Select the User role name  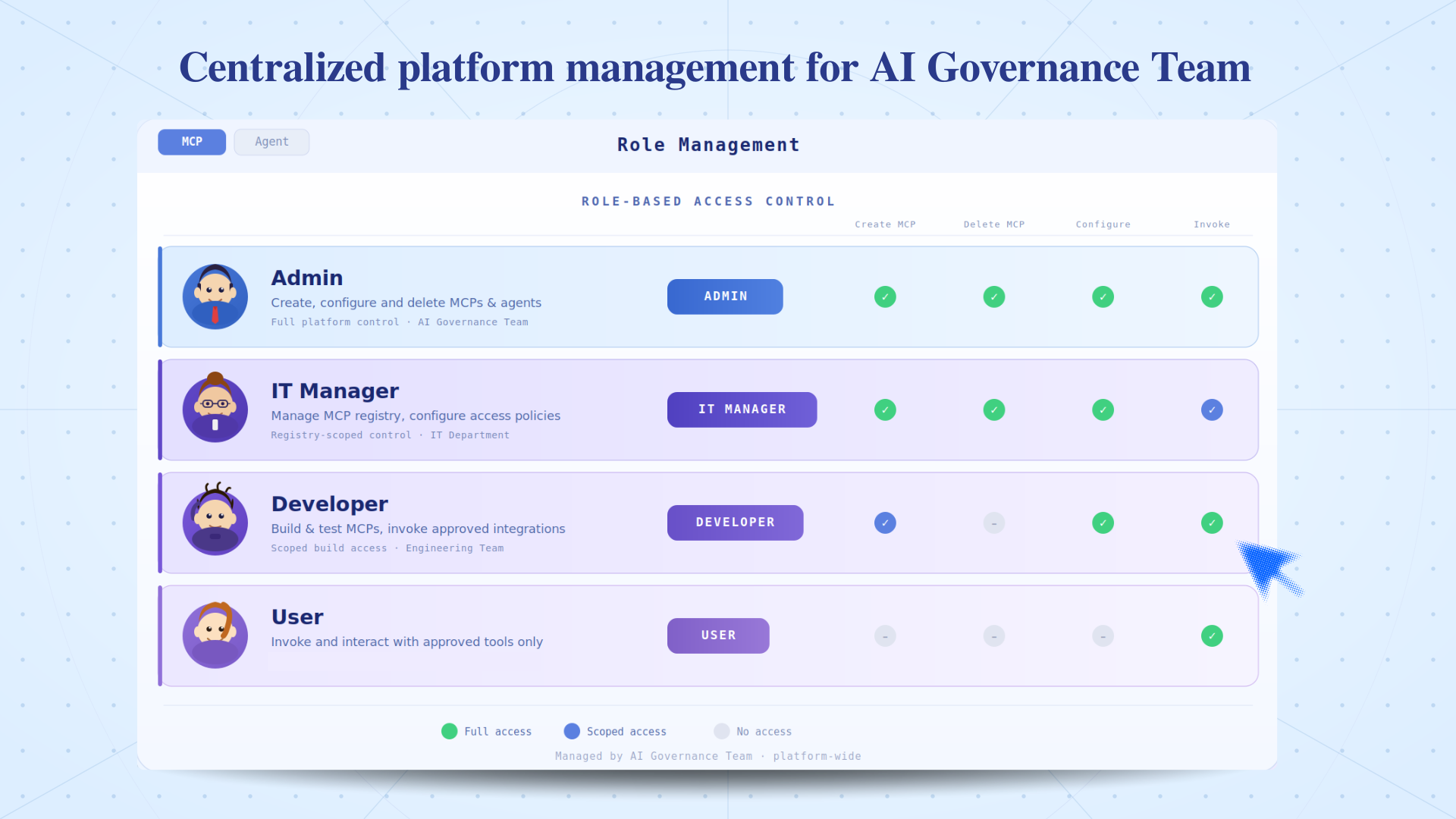point(297,617)
